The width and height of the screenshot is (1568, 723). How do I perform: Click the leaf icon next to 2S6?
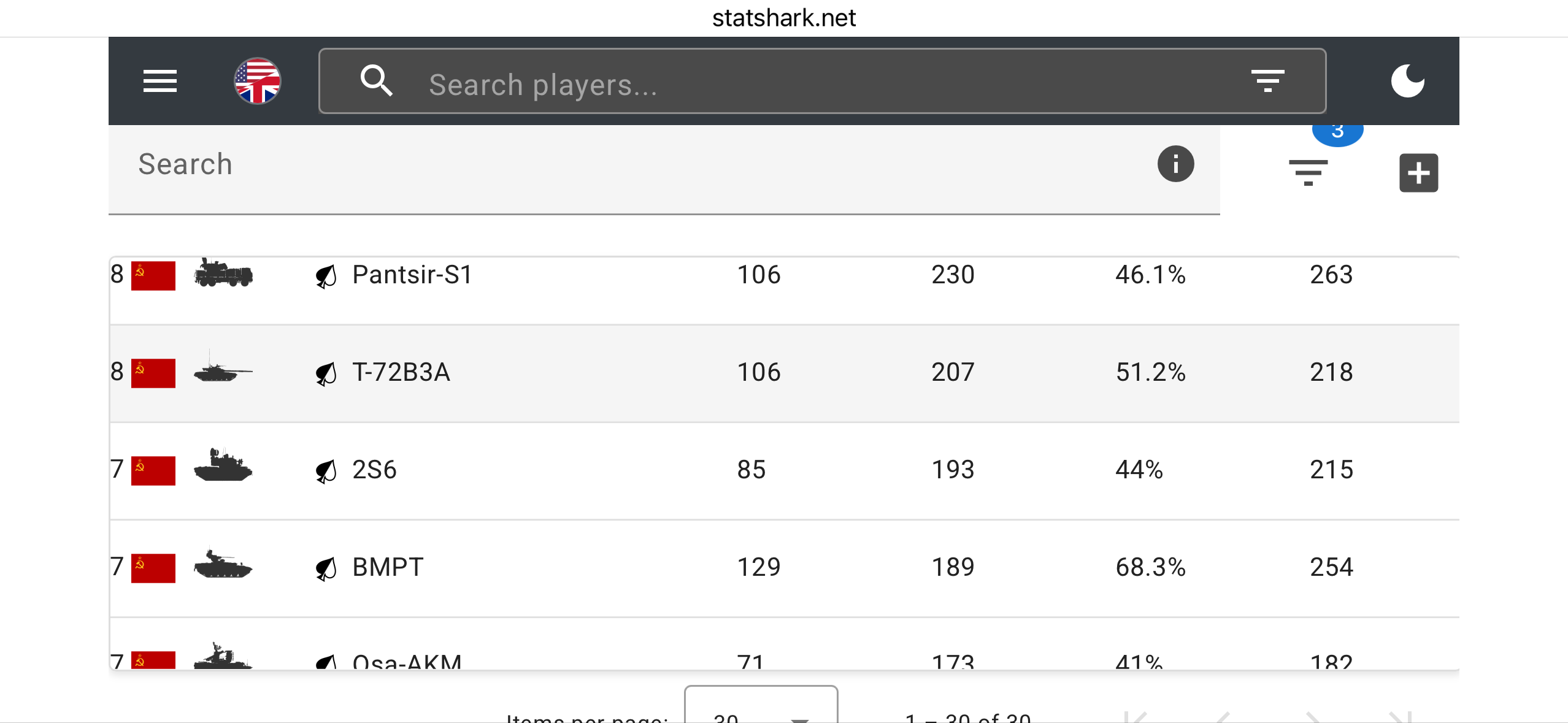point(326,471)
